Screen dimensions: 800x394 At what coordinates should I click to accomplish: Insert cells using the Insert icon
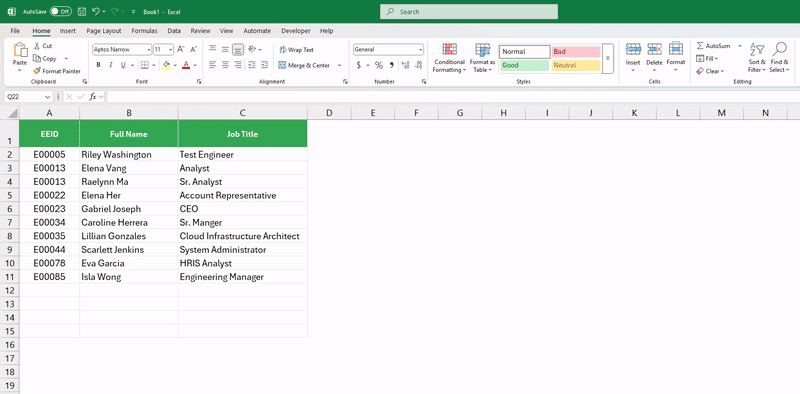tap(633, 49)
